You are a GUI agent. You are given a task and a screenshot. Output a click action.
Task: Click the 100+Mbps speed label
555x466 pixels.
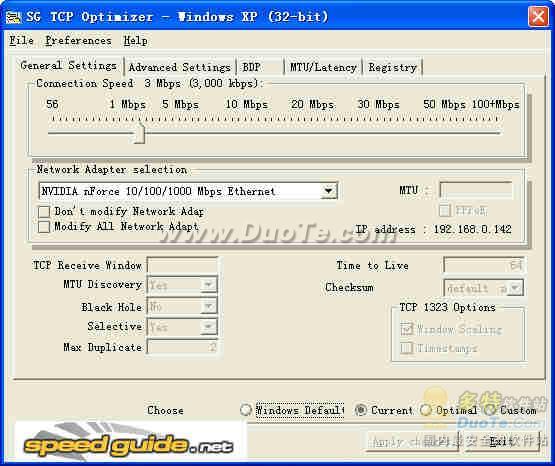(x=496, y=104)
